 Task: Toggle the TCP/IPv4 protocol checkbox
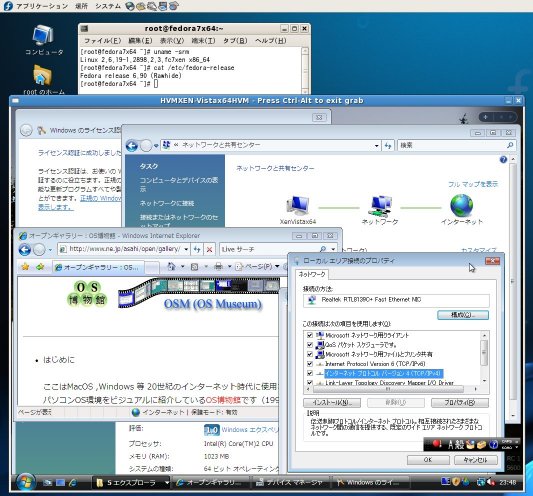pos(309,373)
